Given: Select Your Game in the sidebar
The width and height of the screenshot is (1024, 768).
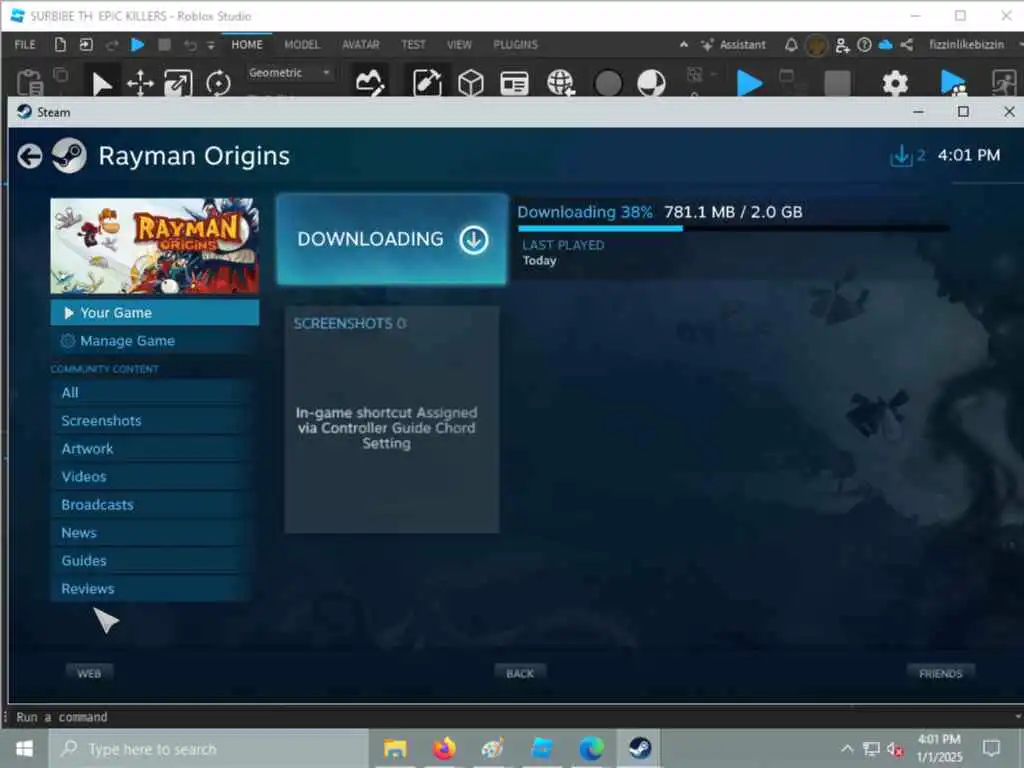Looking at the screenshot, I should 155,313.
